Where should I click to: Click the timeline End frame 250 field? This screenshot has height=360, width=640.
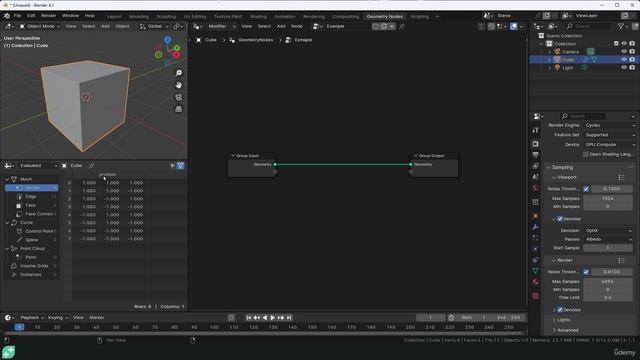click(508, 318)
